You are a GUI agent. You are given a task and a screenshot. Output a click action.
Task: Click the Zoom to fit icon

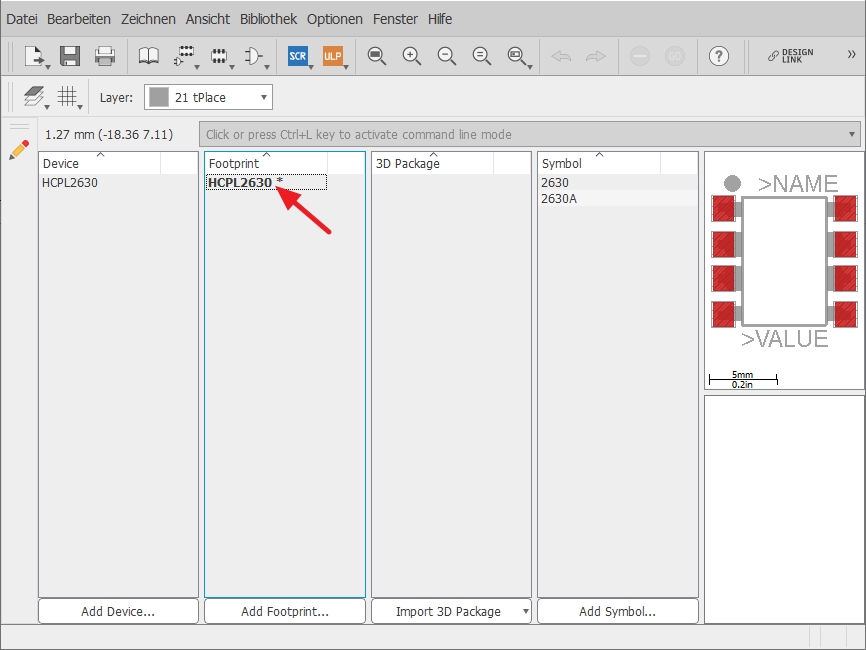point(377,56)
